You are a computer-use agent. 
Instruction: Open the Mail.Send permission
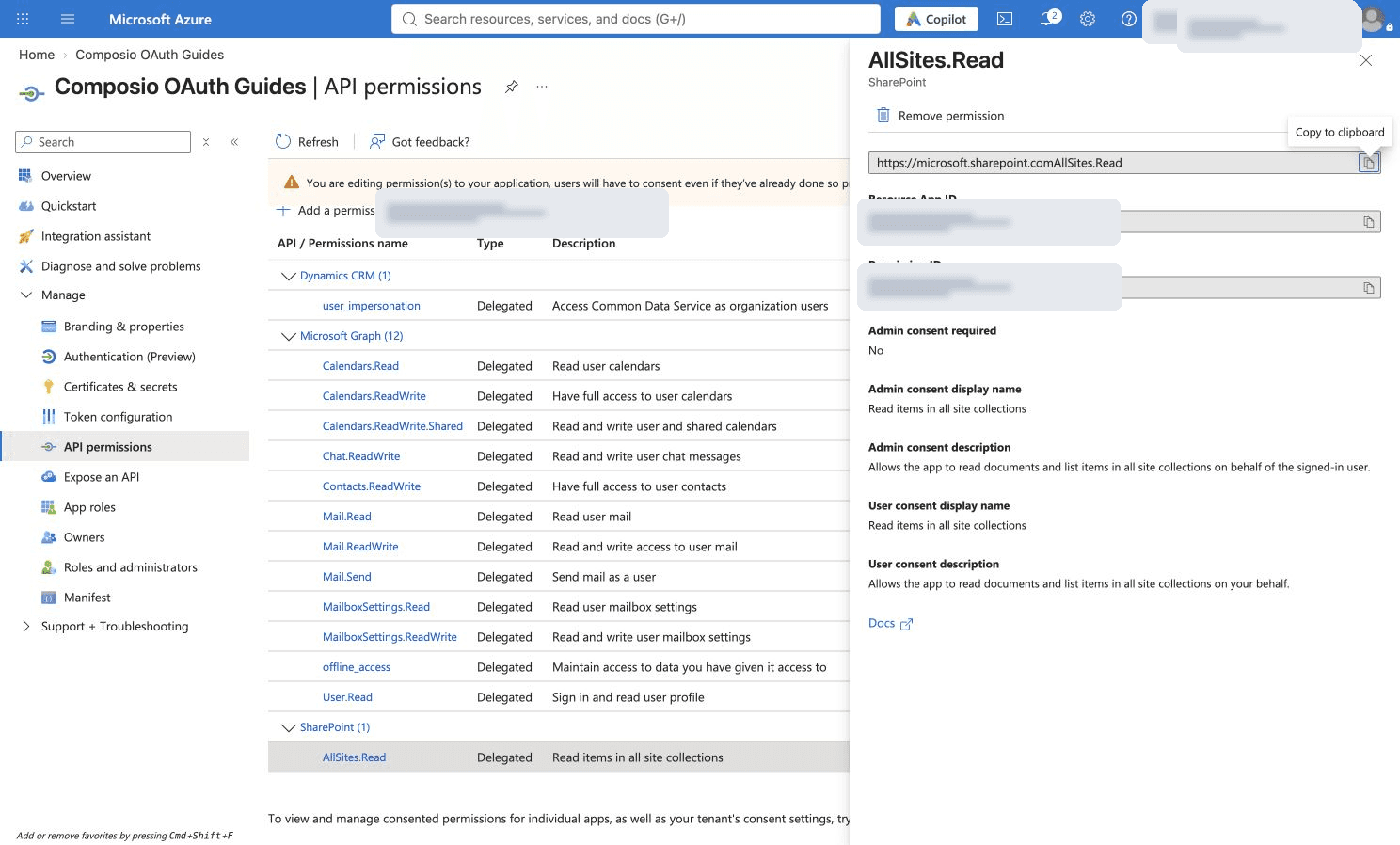point(347,577)
